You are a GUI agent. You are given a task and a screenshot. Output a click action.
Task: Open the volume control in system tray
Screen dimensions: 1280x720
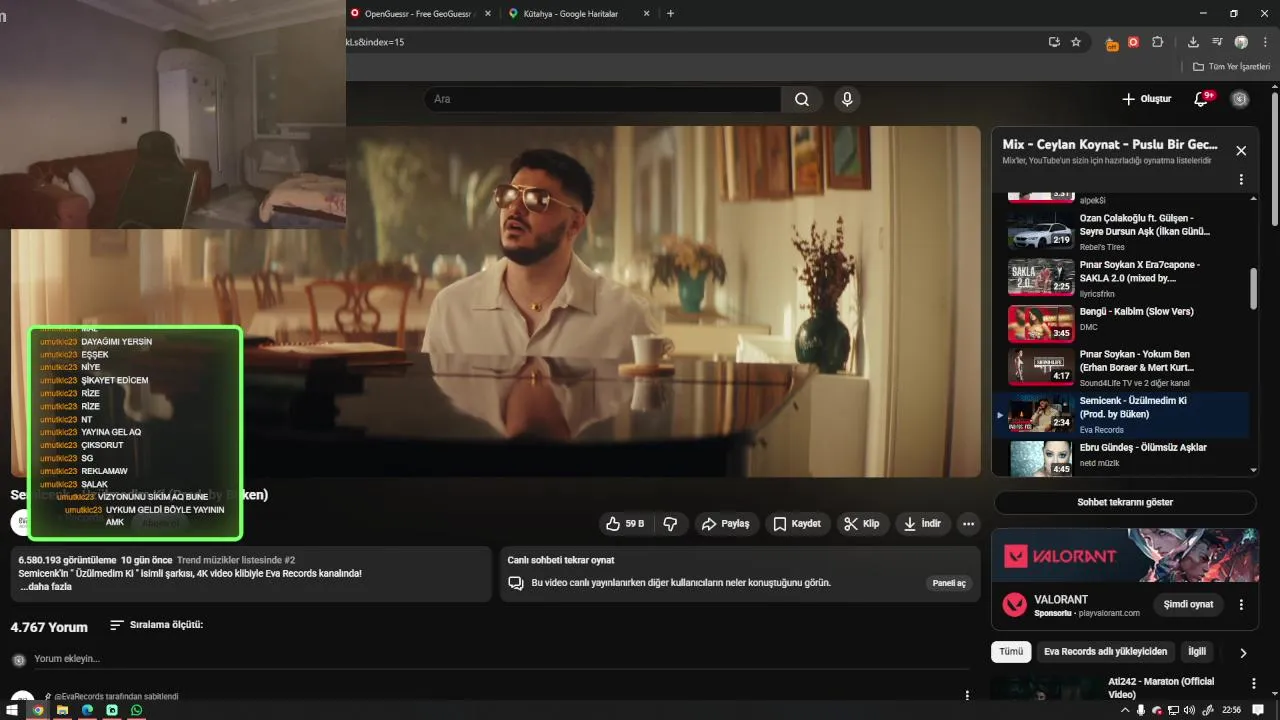click(1189, 710)
